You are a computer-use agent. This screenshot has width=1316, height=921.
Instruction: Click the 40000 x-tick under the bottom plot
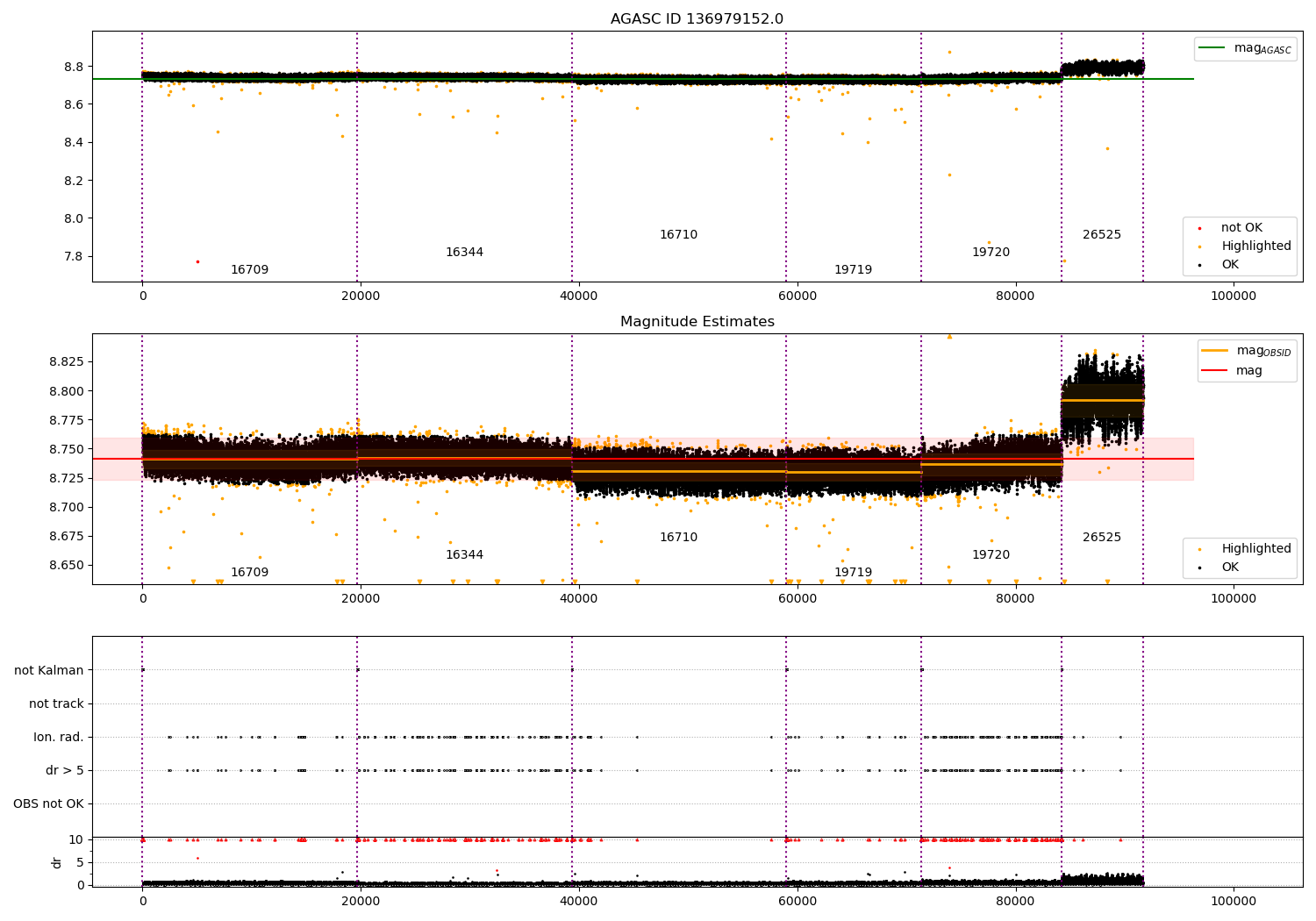point(579,902)
